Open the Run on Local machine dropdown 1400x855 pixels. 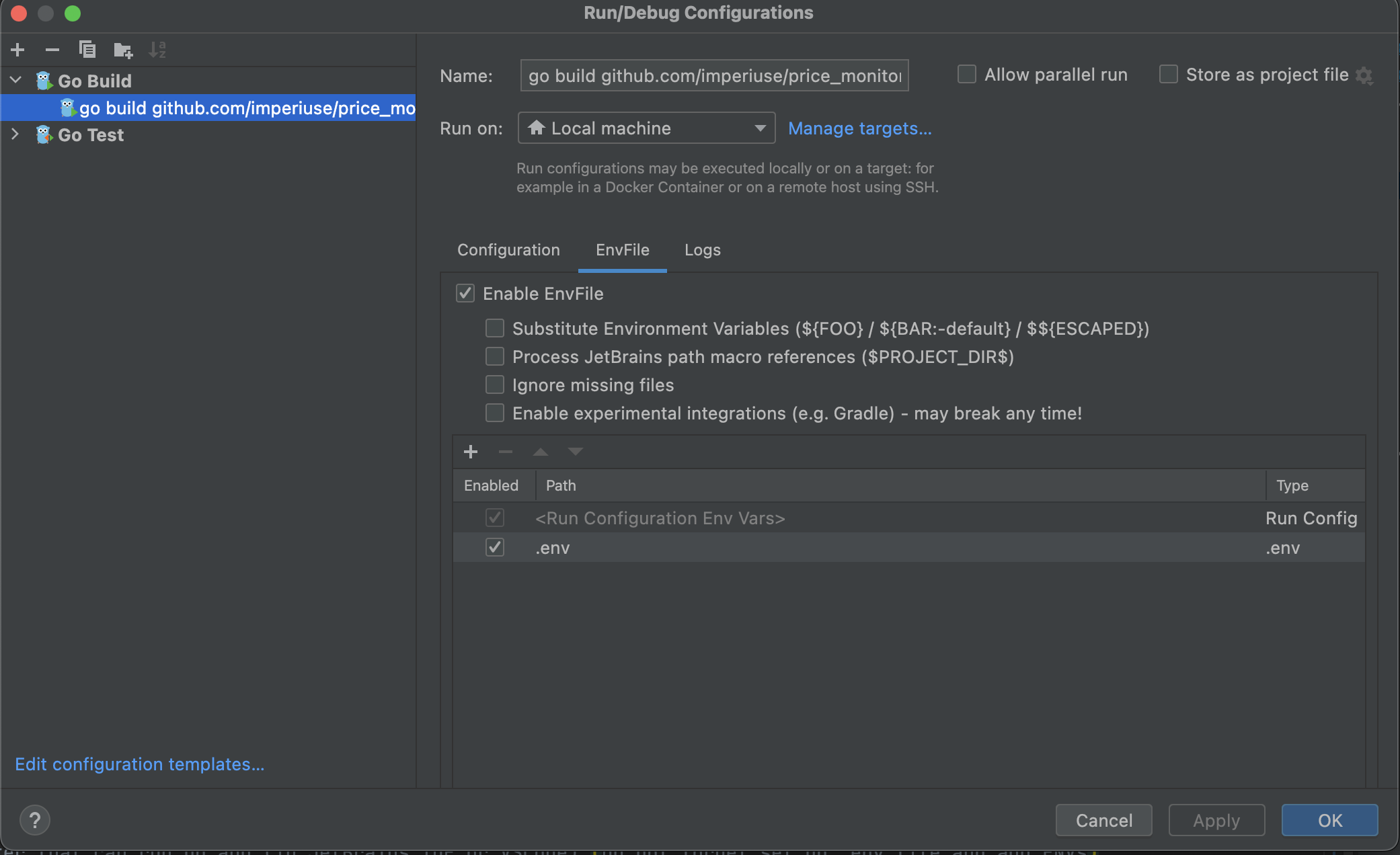click(x=646, y=128)
